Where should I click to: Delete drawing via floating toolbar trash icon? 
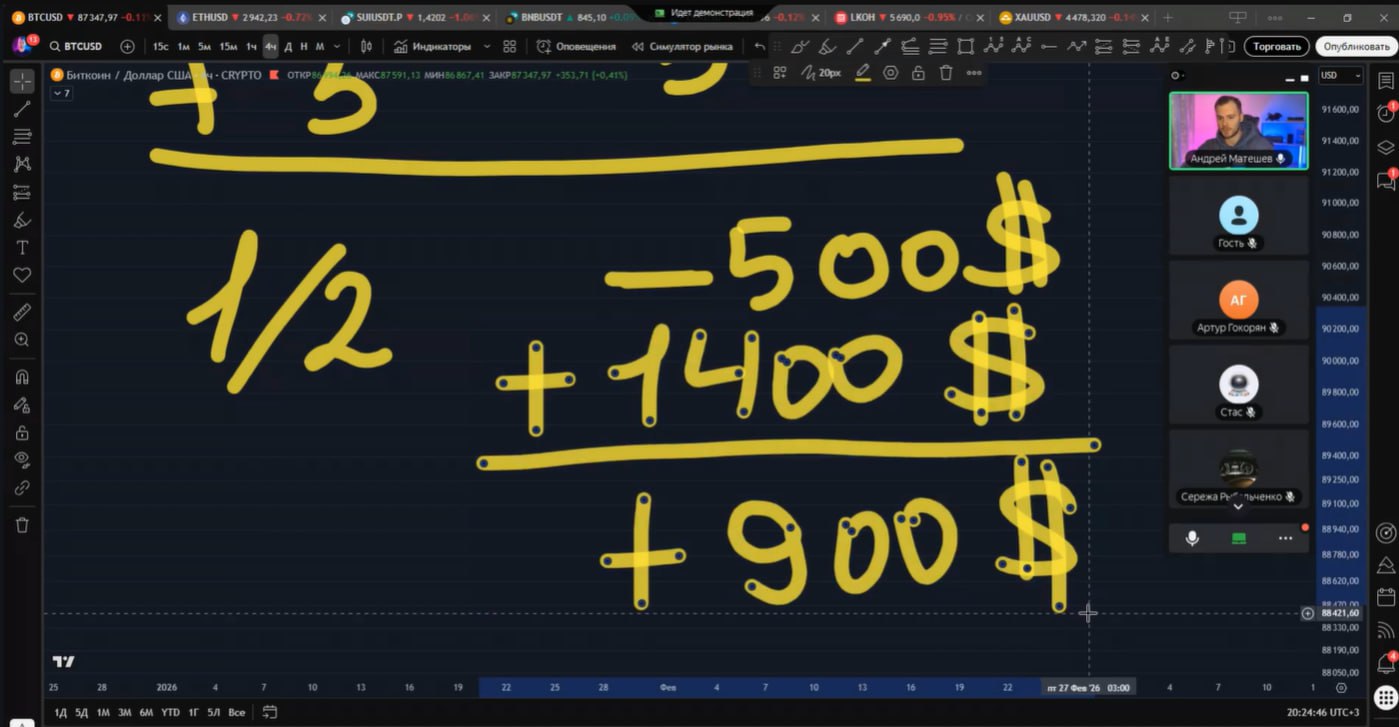(945, 73)
